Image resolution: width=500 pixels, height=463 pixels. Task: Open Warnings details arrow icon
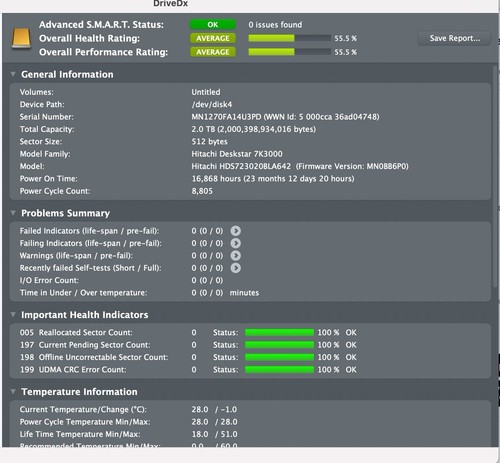tap(236, 255)
